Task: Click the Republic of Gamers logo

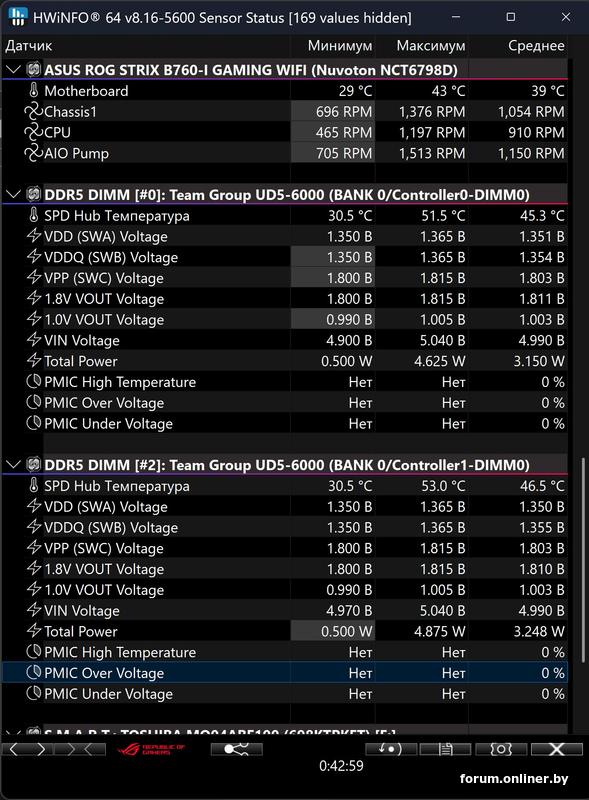Action: point(151,749)
